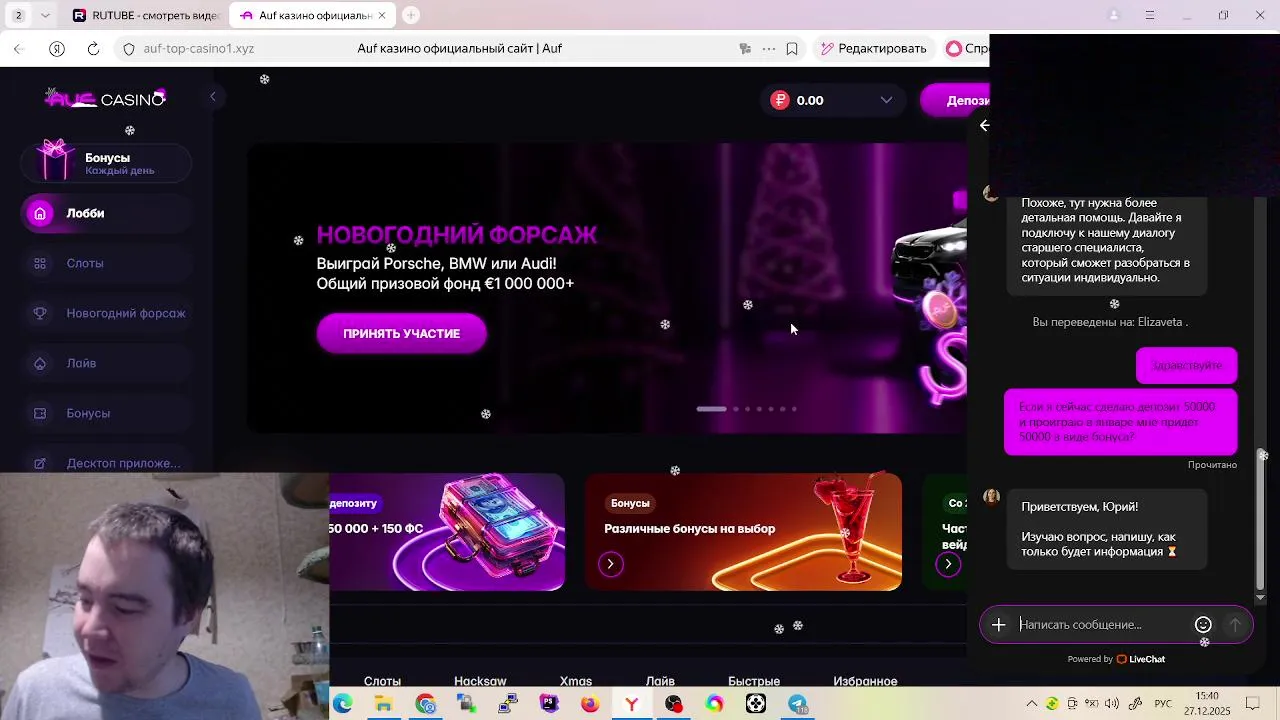Viewport: 1280px width, 720px height.
Task: Select the first banner carousel indicator
Action: pyautogui.click(x=711, y=409)
